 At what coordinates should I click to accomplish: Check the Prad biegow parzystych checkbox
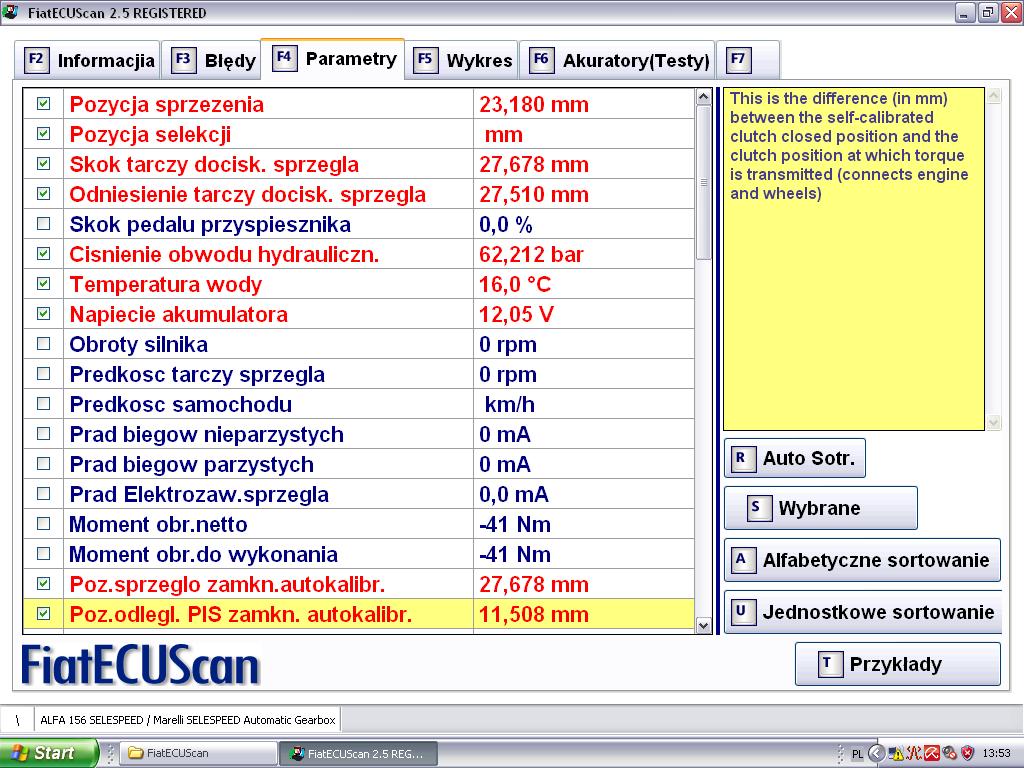[x=43, y=464]
